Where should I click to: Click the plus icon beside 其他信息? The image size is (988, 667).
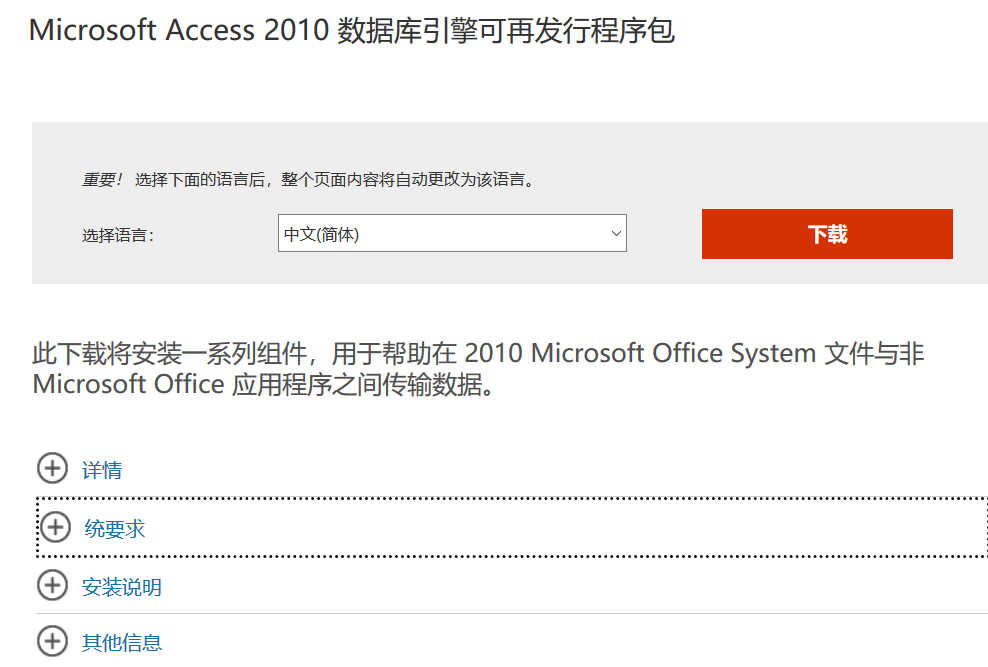coord(52,642)
